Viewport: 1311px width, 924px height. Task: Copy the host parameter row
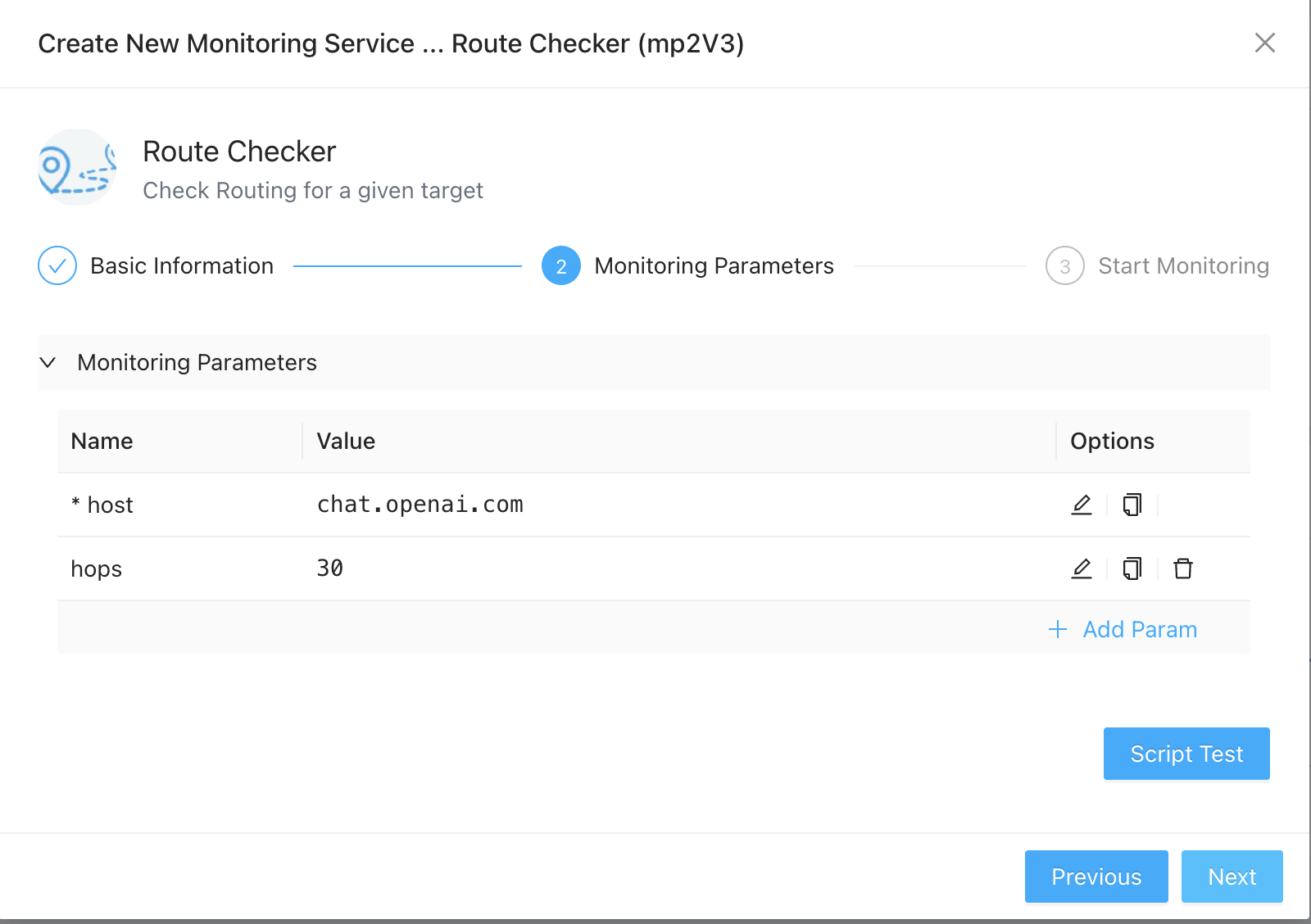tap(1132, 505)
